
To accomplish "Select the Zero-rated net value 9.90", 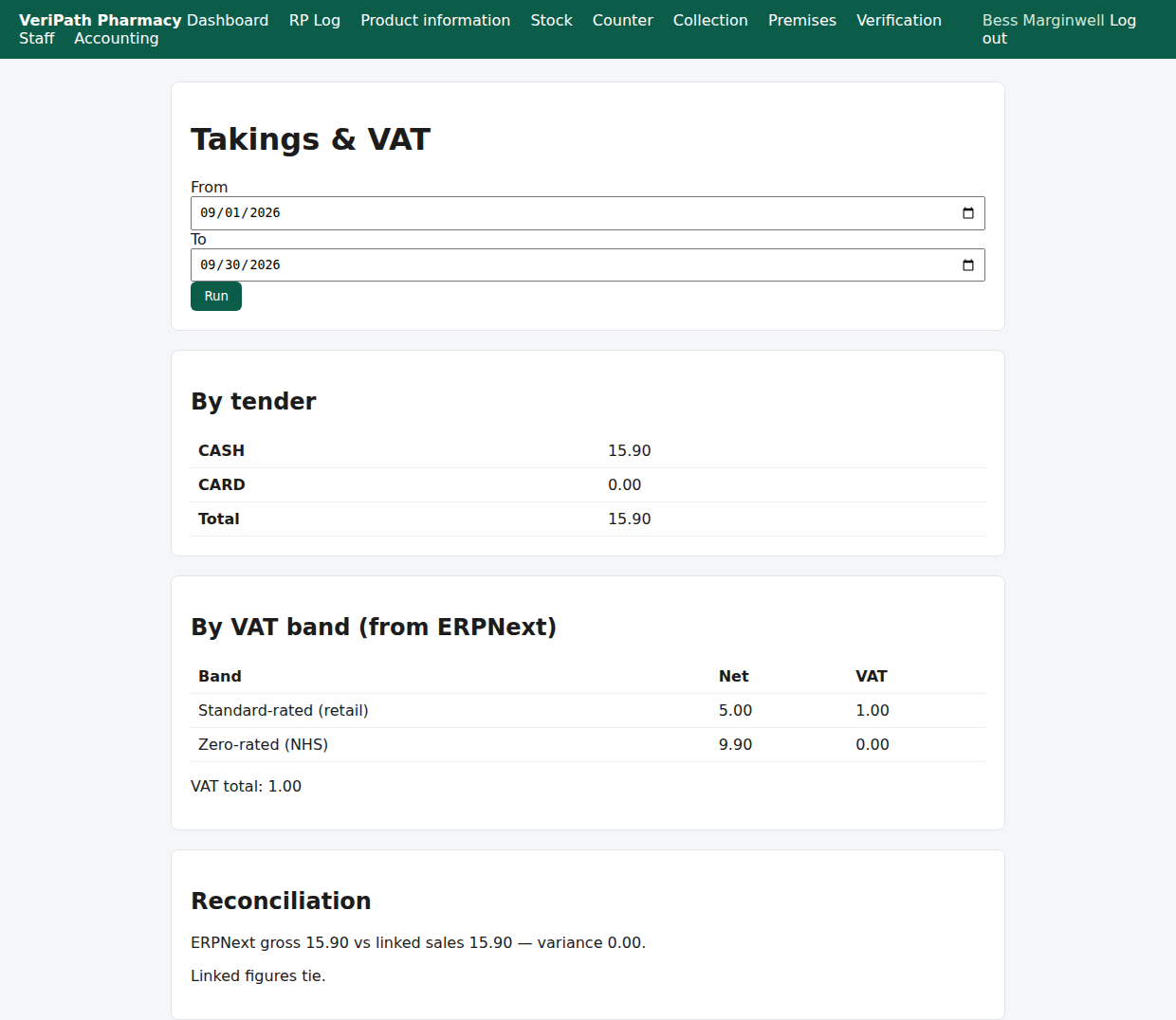I will pos(736,745).
